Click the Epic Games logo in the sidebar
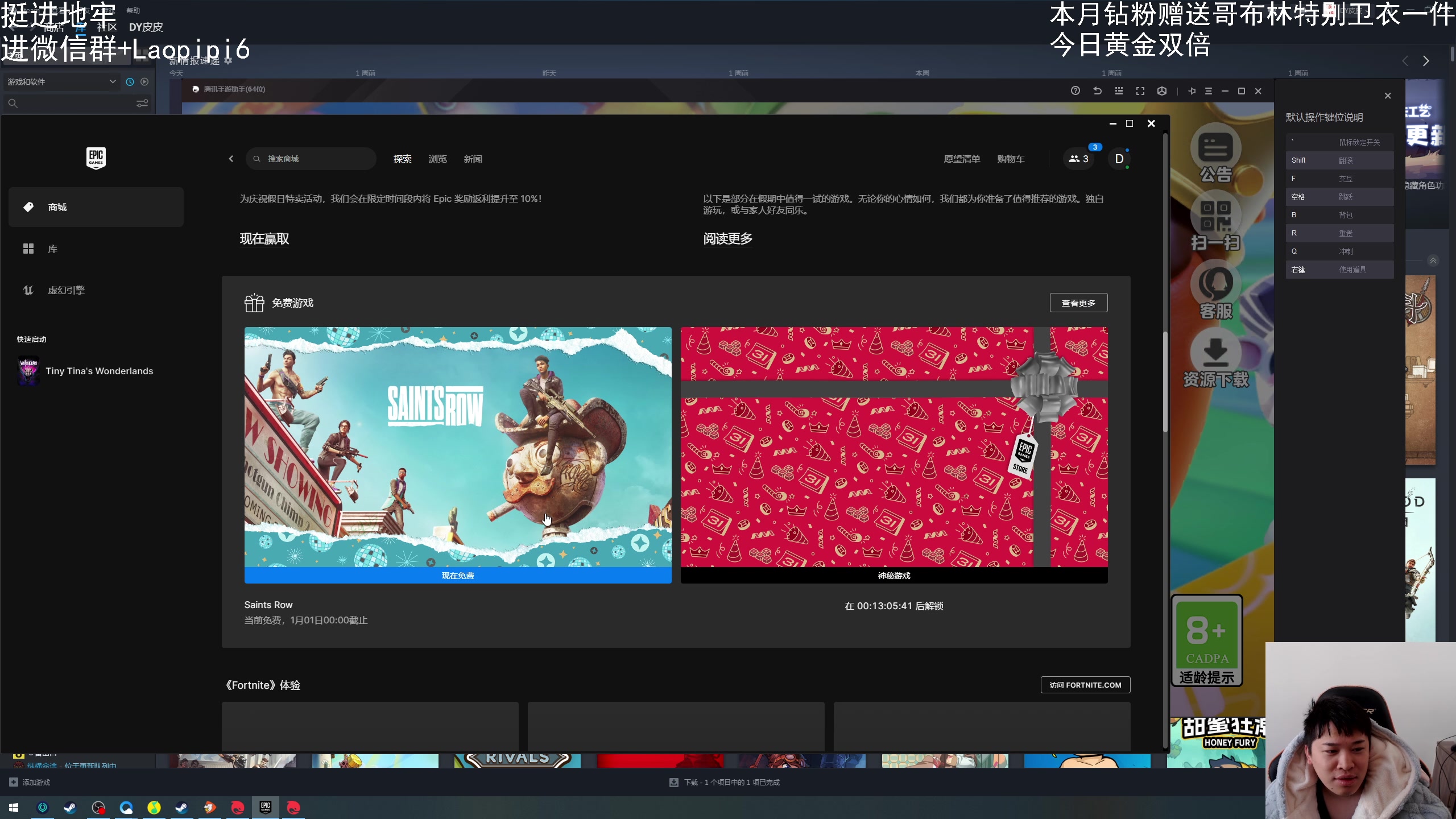Viewport: 1456px width, 819px height. pos(96,158)
